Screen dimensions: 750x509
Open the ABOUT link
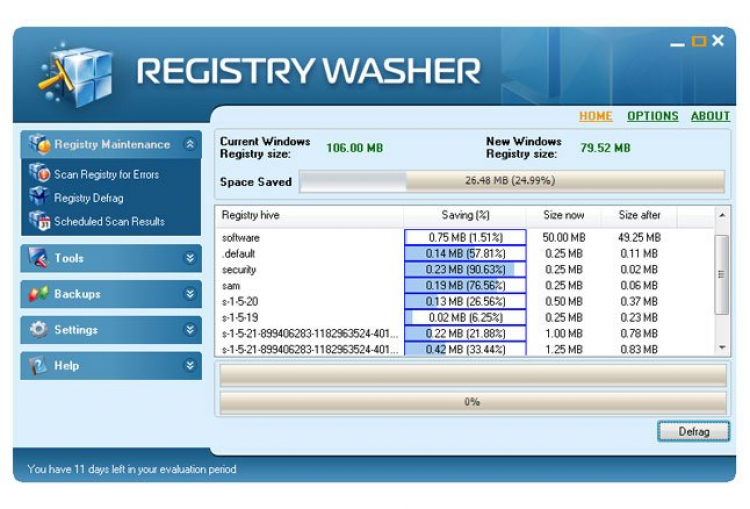[710, 116]
